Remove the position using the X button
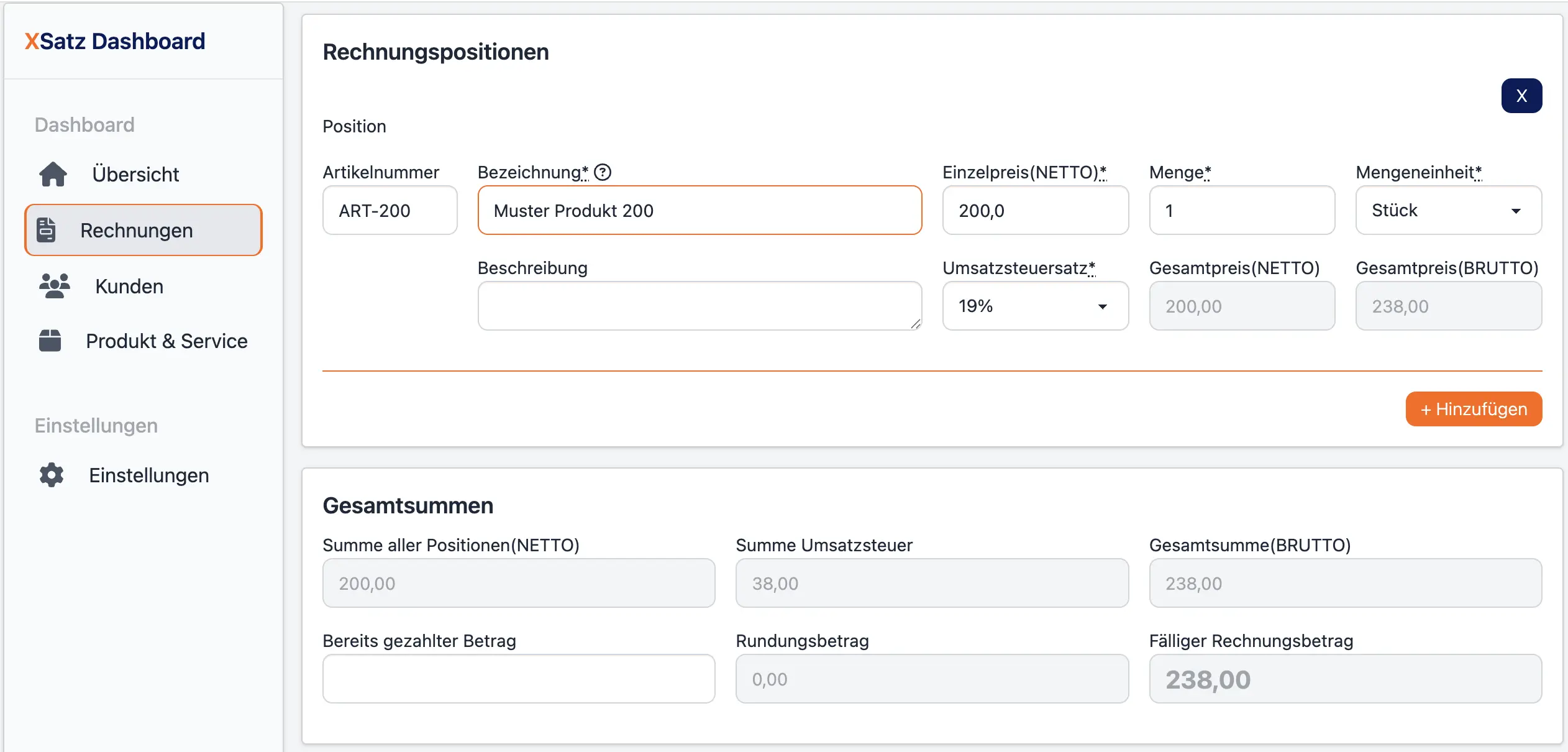1568x752 pixels. tap(1521, 95)
